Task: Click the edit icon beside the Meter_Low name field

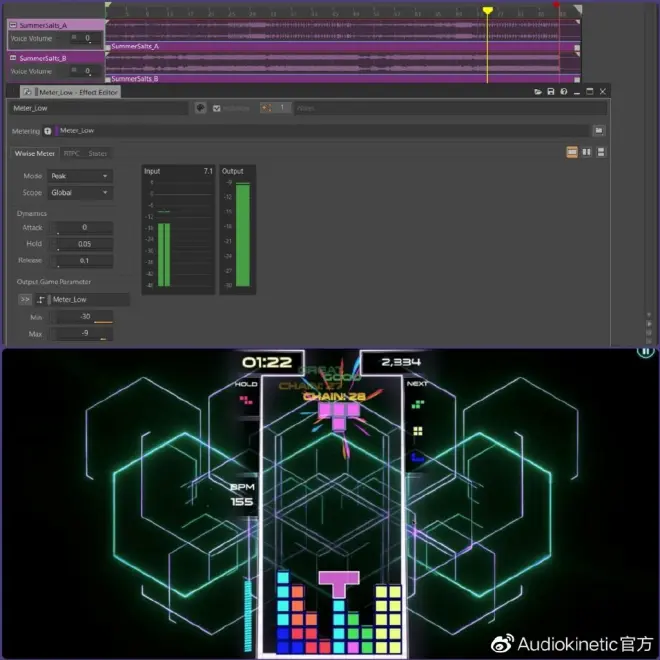Action: coord(200,108)
